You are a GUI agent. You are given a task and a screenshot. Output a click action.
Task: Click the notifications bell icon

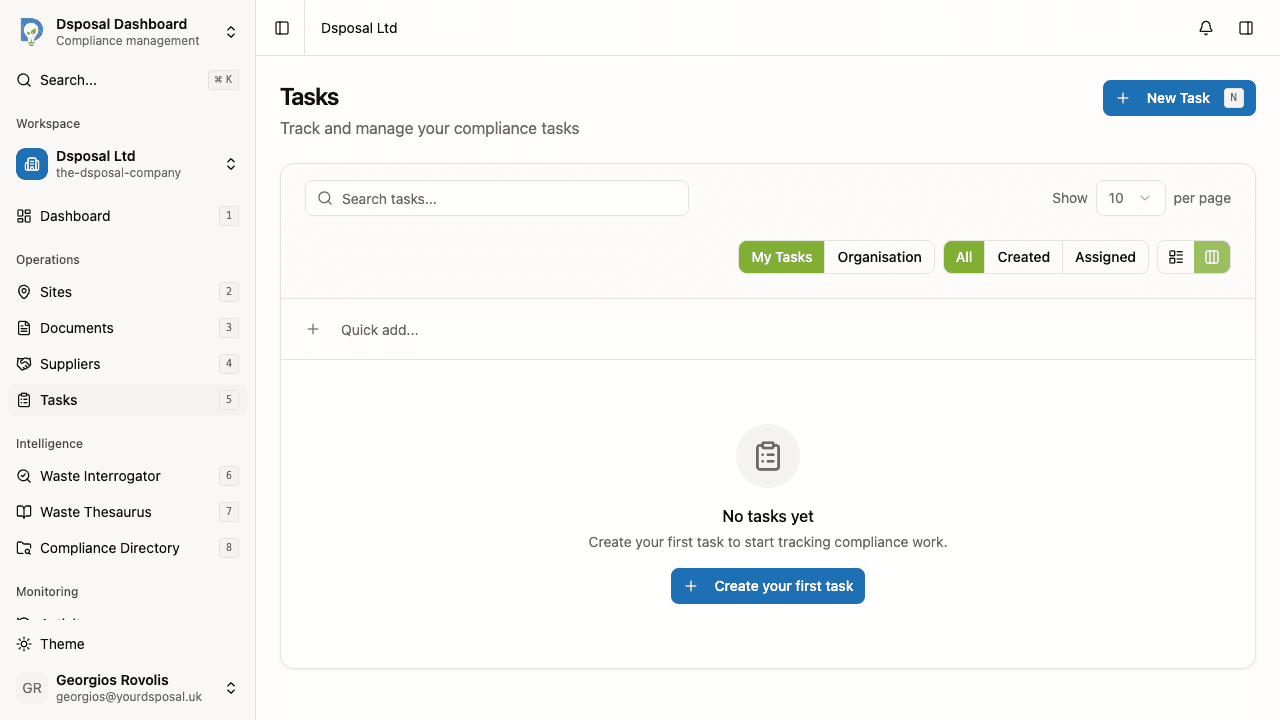[x=1206, y=28]
